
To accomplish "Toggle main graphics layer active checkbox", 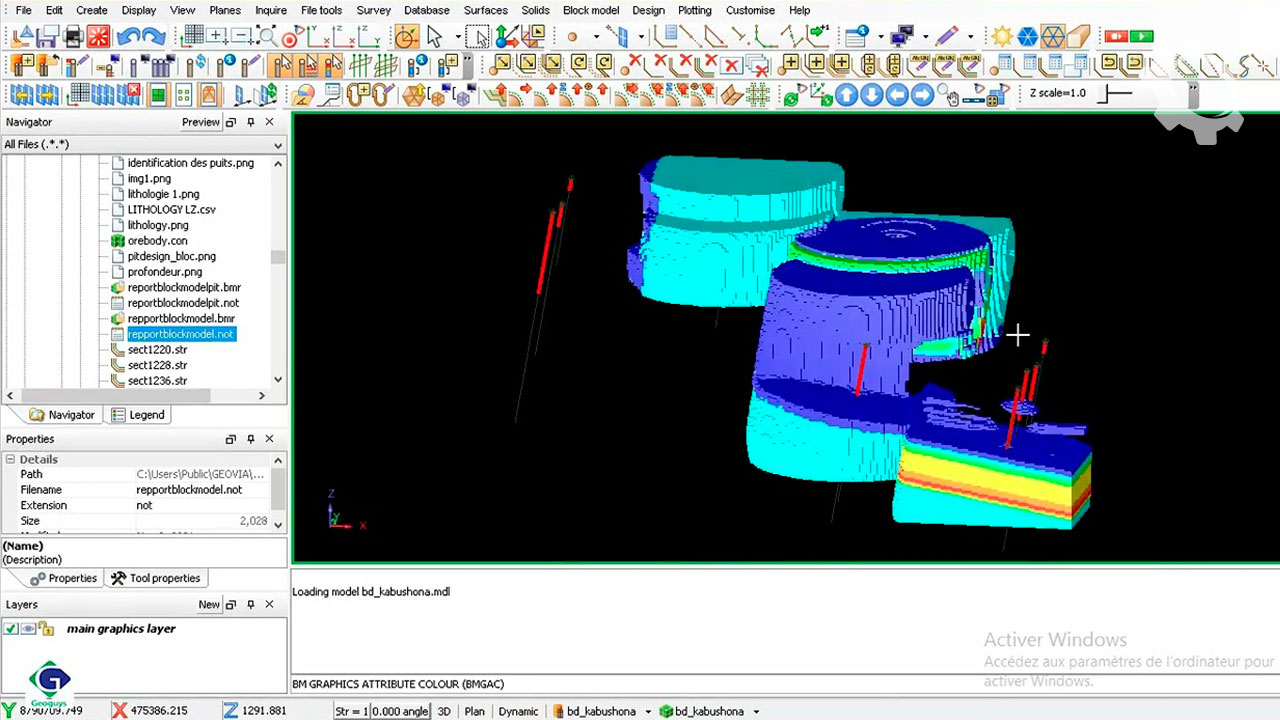I will coord(11,629).
